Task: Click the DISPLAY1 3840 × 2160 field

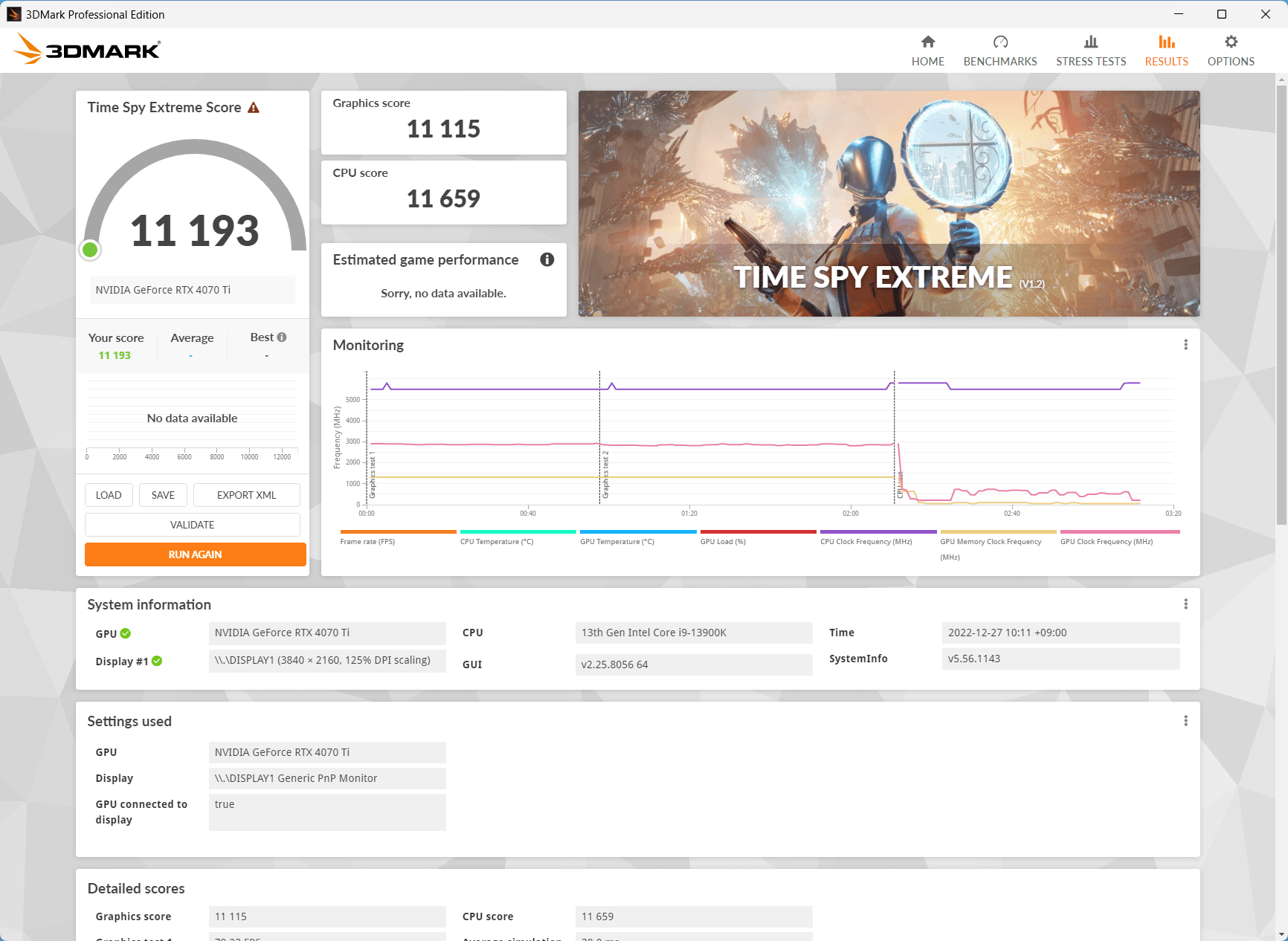Action: click(327, 661)
